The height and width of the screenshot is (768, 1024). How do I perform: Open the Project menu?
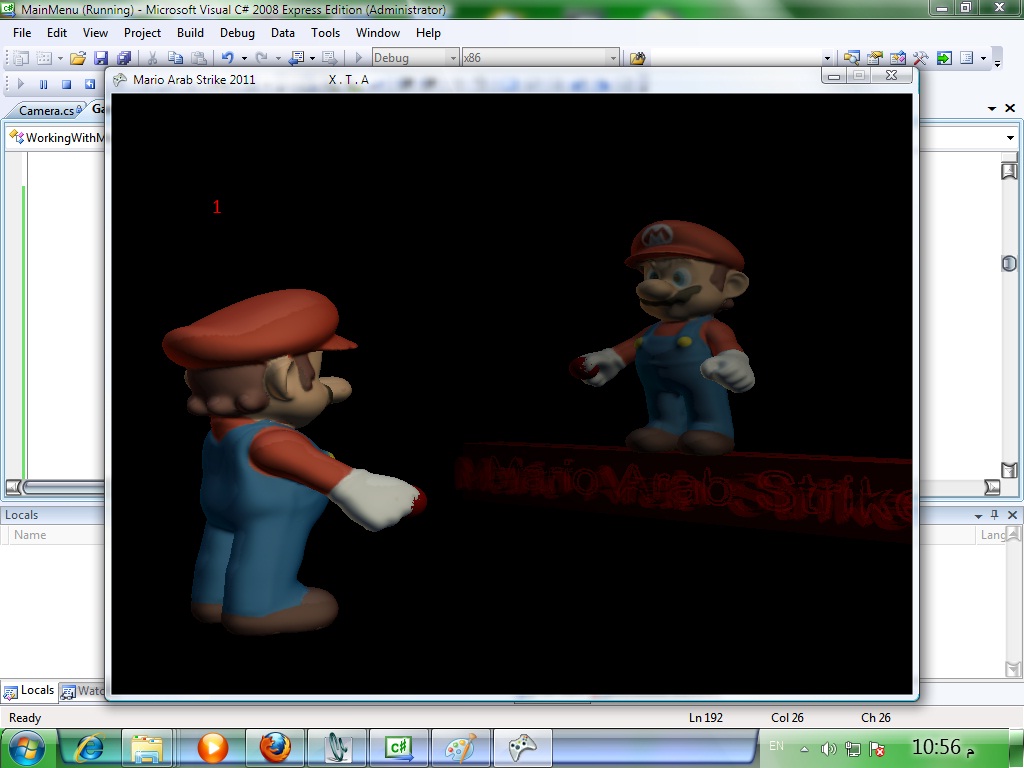pos(142,33)
